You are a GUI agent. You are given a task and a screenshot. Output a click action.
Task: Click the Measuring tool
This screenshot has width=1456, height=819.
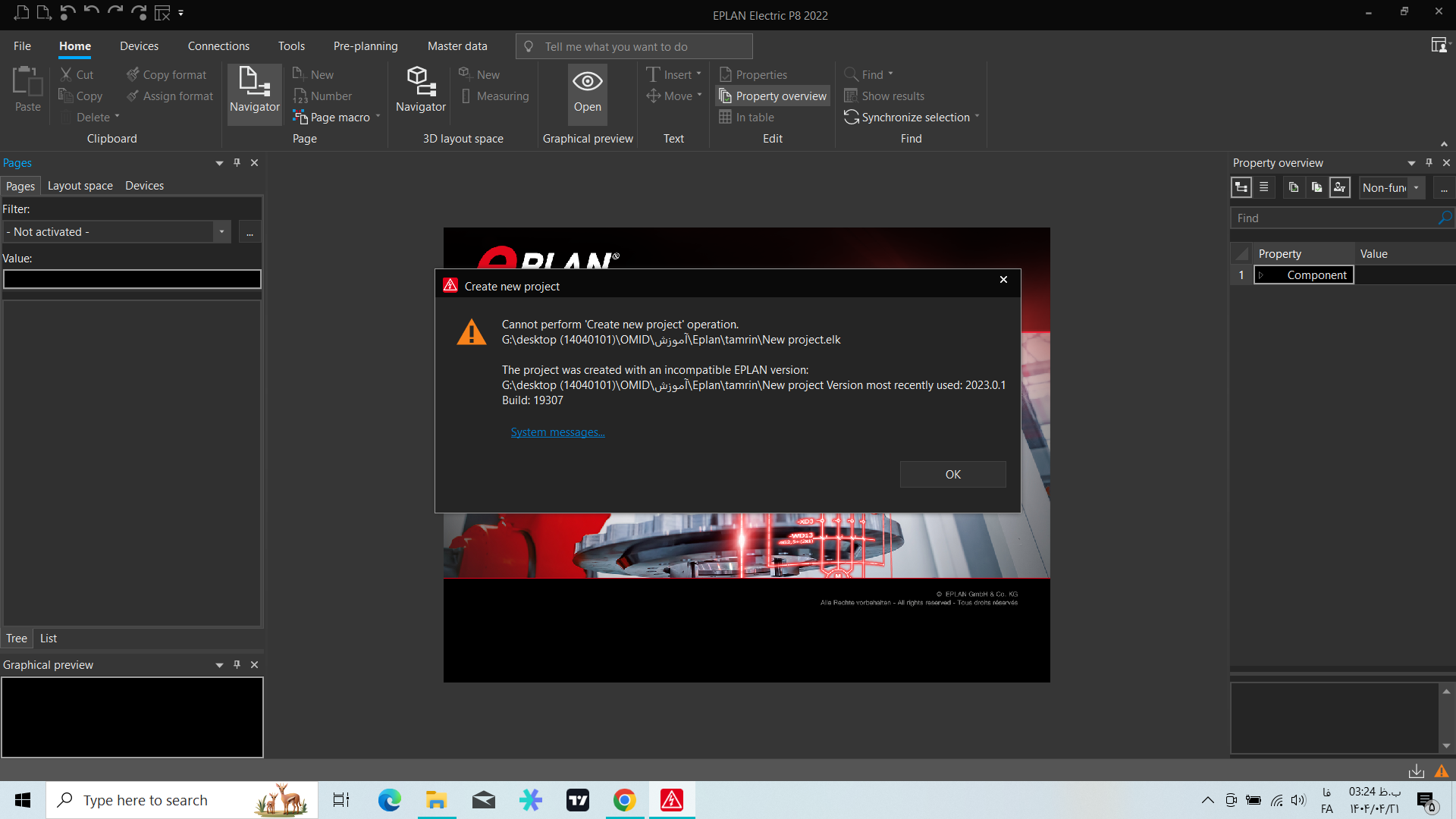494,96
